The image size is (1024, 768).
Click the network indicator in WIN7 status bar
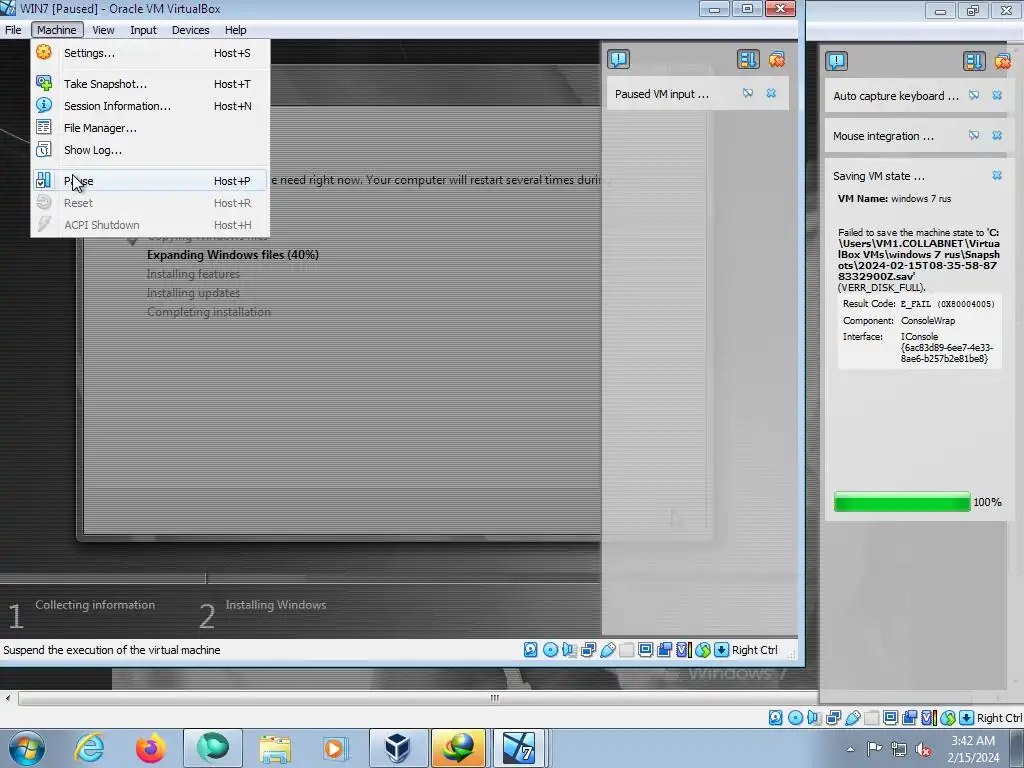tap(588, 650)
